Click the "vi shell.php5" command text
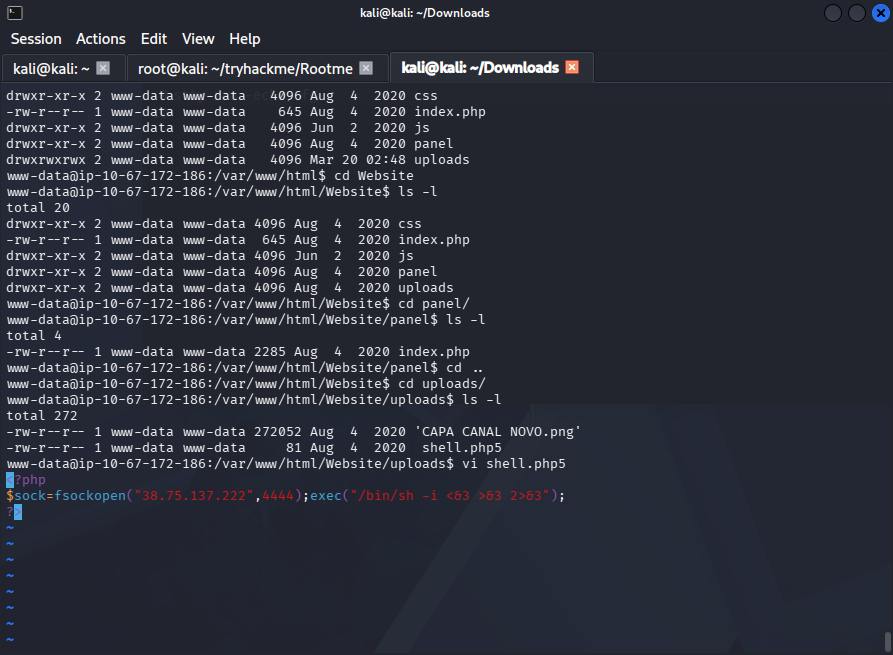The height and width of the screenshot is (655, 893). click(514, 464)
